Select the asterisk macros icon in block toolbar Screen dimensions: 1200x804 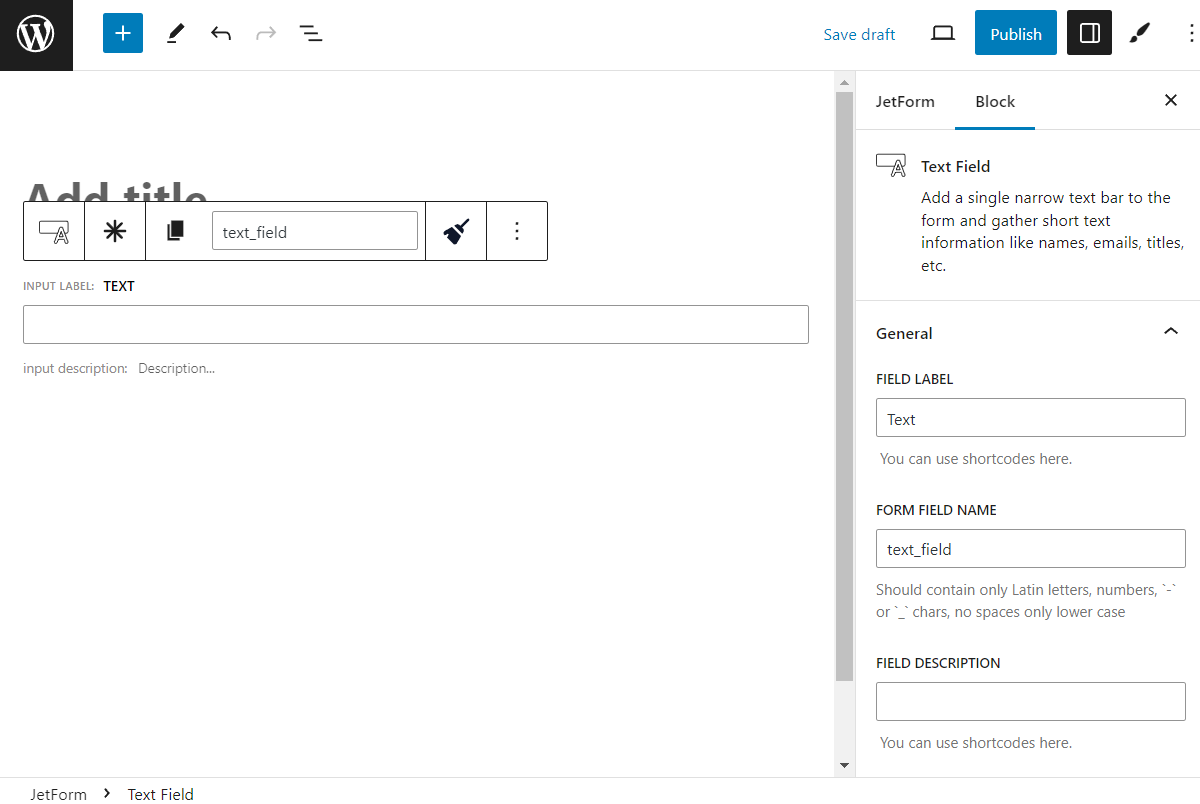pos(114,231)
